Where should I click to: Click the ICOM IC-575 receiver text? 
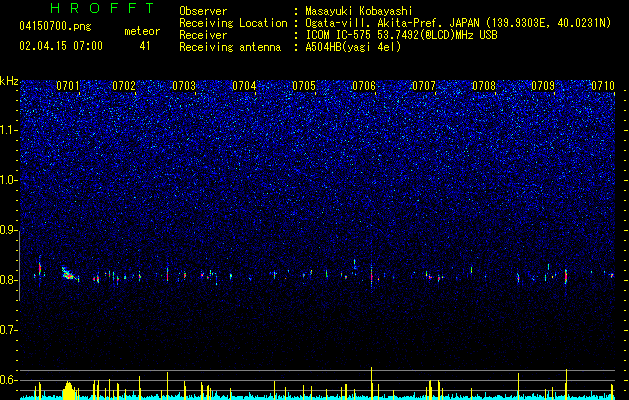(x=401, y=35)
